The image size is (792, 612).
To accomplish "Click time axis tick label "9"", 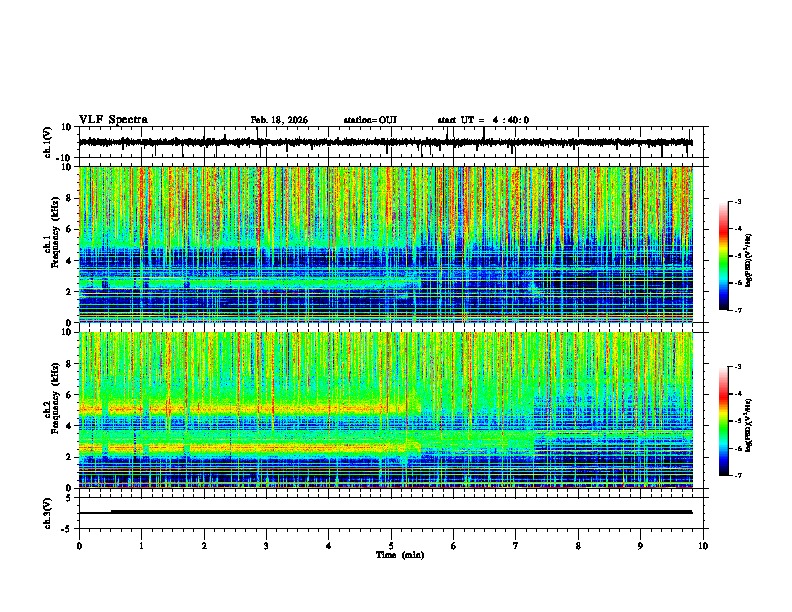I will click(640, 546).
